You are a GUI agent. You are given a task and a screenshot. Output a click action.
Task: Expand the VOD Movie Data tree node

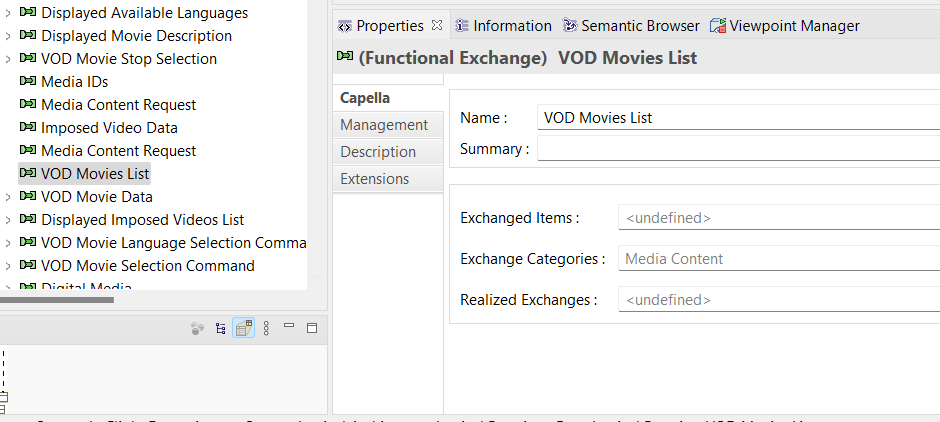(8, 197)
